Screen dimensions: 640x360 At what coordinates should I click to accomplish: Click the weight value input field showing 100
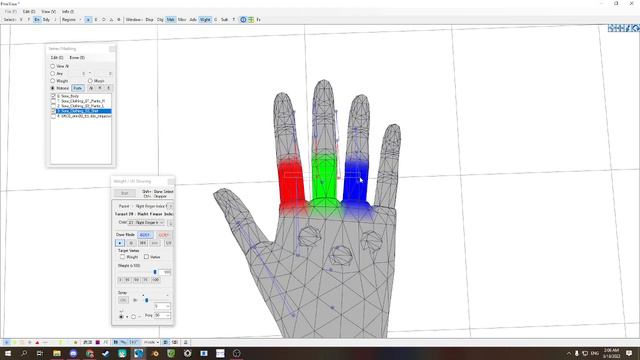tap(165, 272)
